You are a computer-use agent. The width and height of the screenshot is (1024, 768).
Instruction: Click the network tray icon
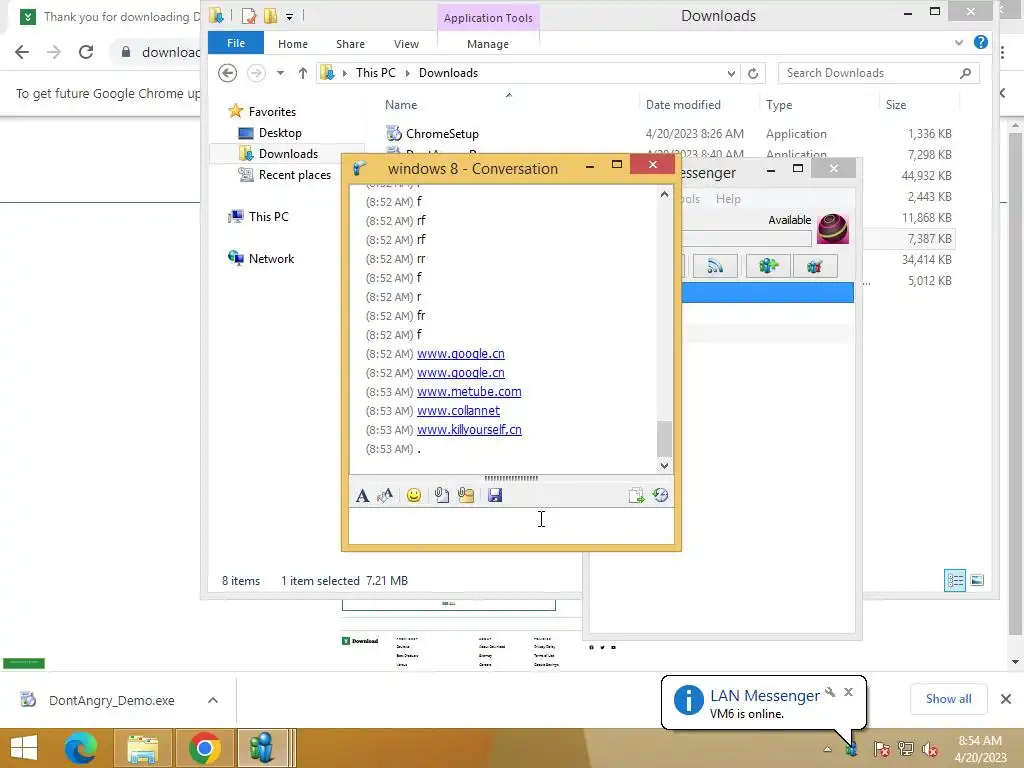click(906, 749)
